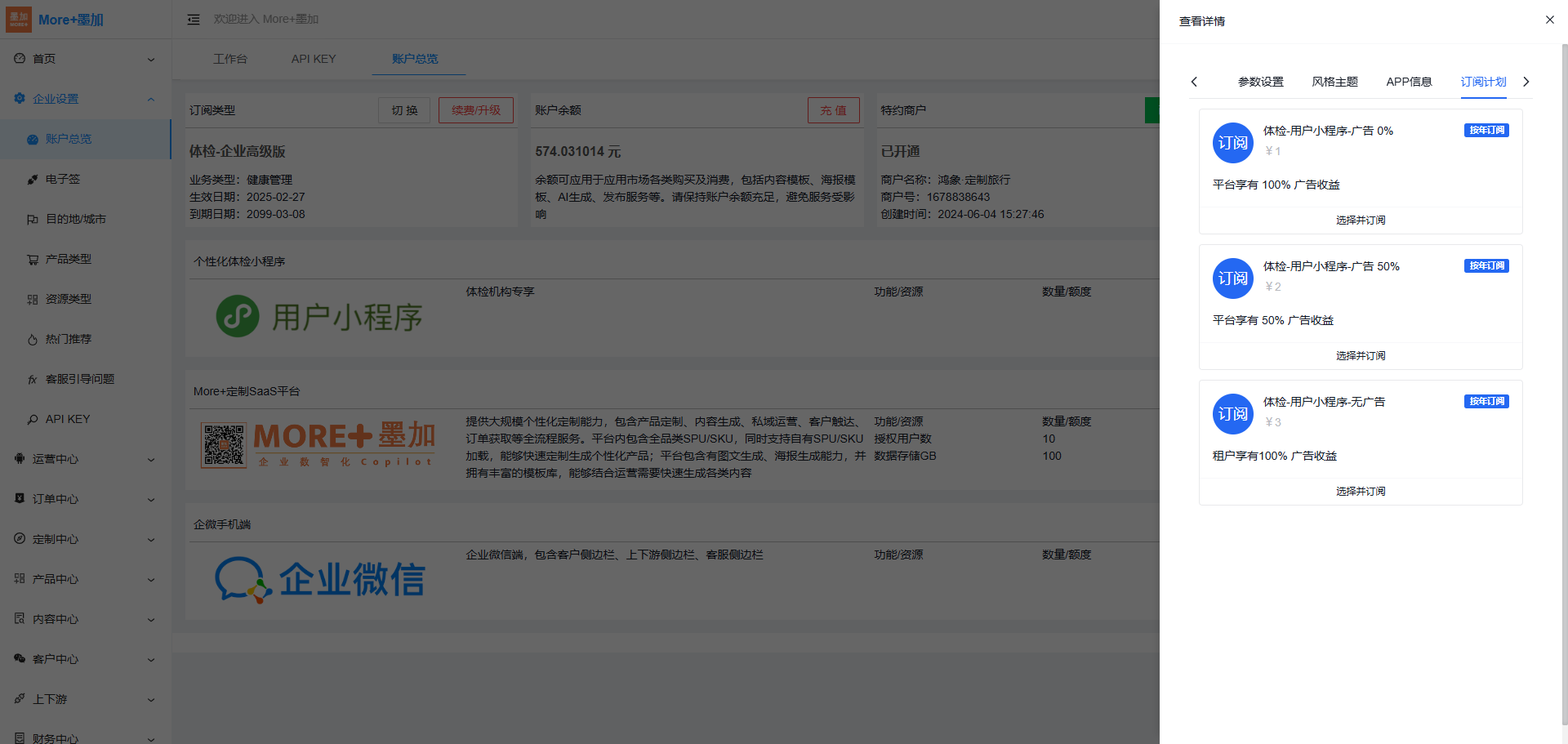Image resolution: width=1568 pixels, height=744 pixels.
Task: Open 产品类型 in the sidebar
Action: point(69,259)
